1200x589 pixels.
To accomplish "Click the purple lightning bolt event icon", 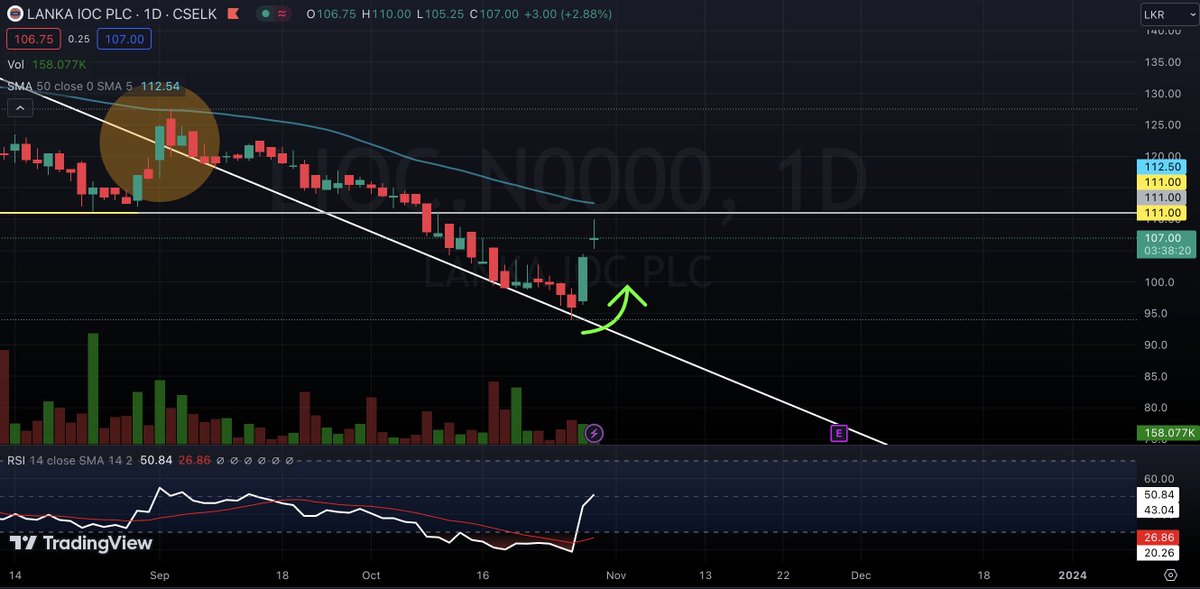I will click(594, 433).
